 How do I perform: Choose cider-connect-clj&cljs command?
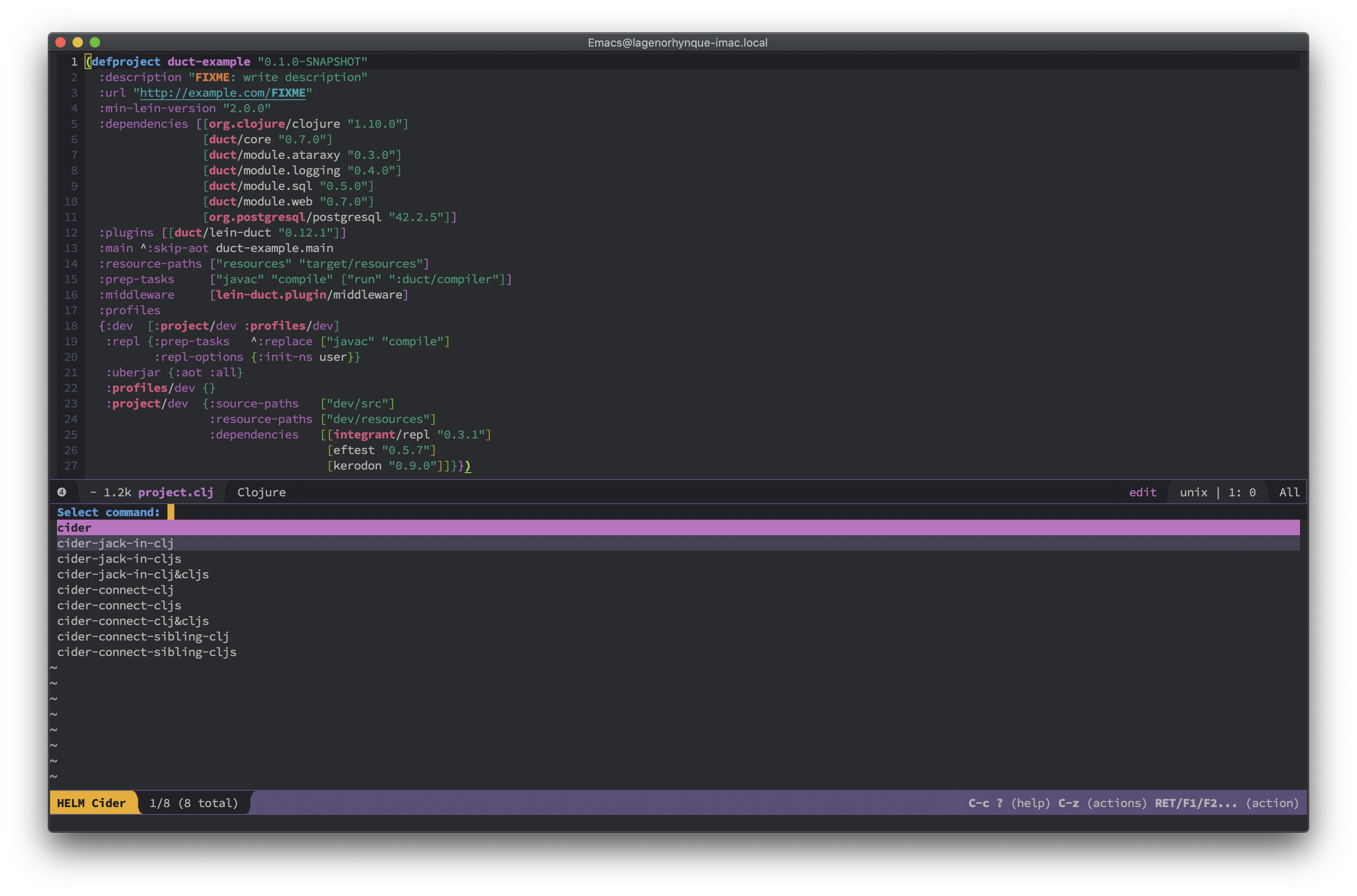[x=133, y=621]
